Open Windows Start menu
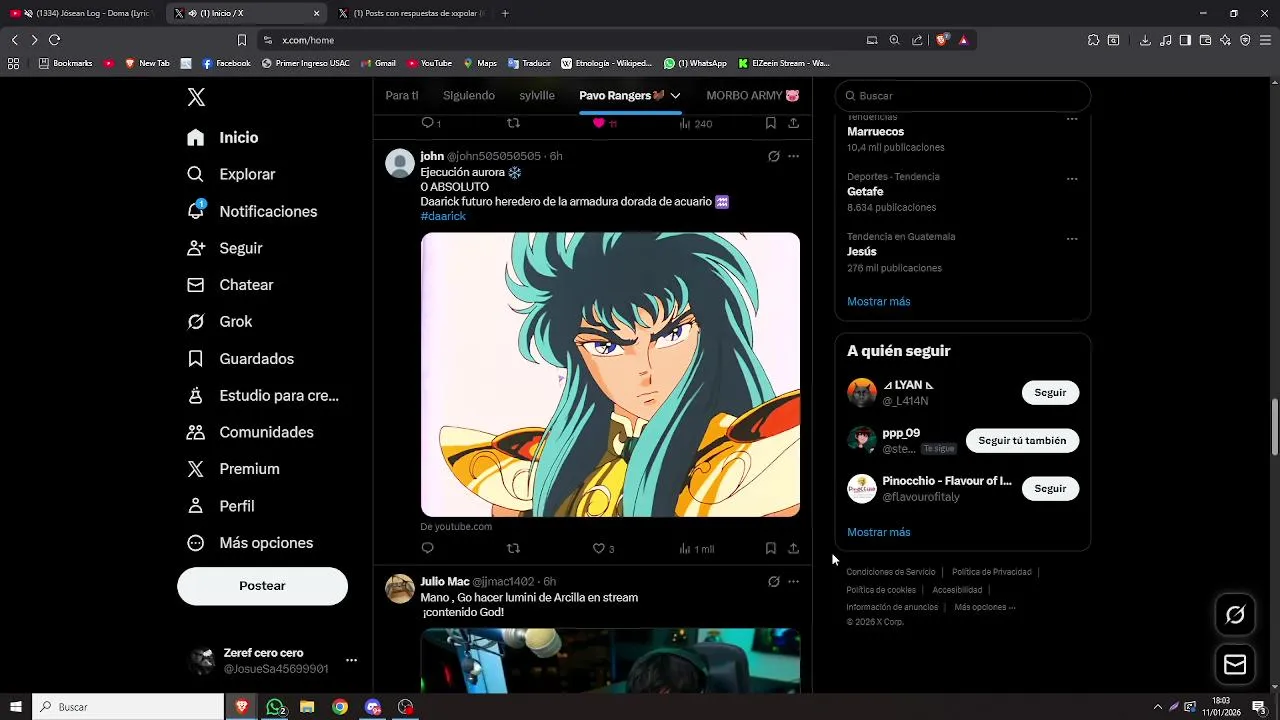 pos(16,707)
